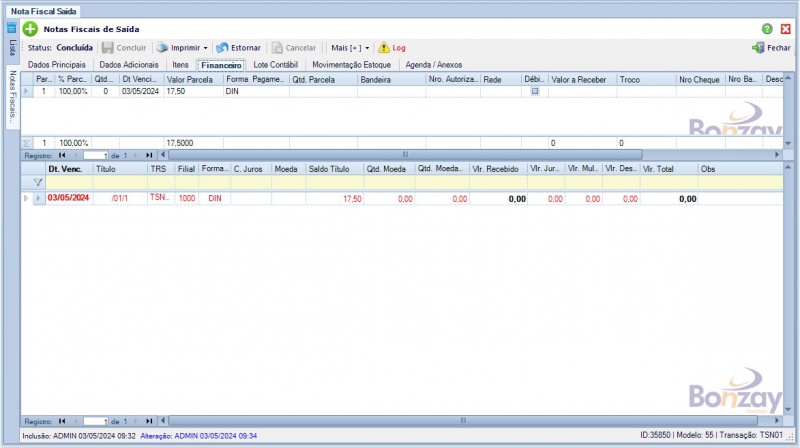Click the upper grid horizontal scrollbar
Screen dimensions: 800x448
point(405,155)
